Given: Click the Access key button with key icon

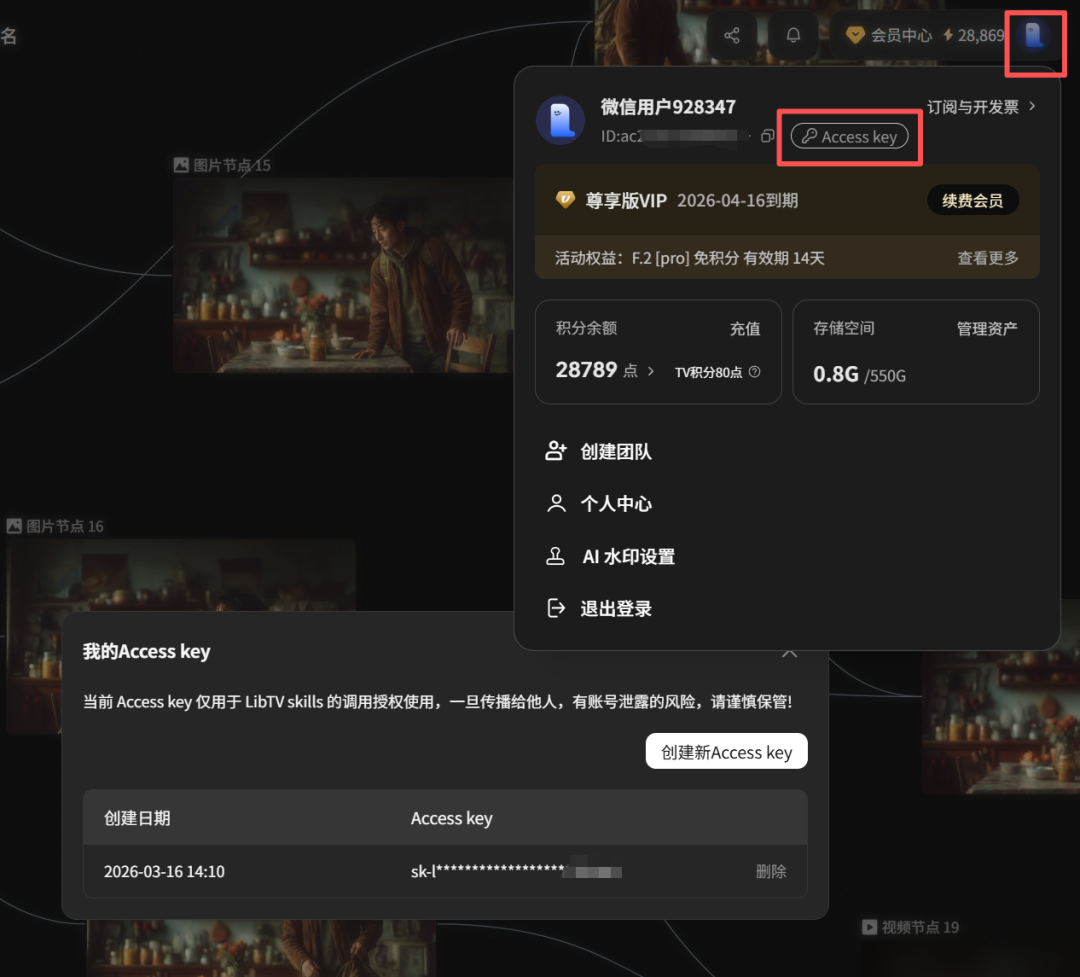Looking at the screenshot, I should click(x=849, y=137).
